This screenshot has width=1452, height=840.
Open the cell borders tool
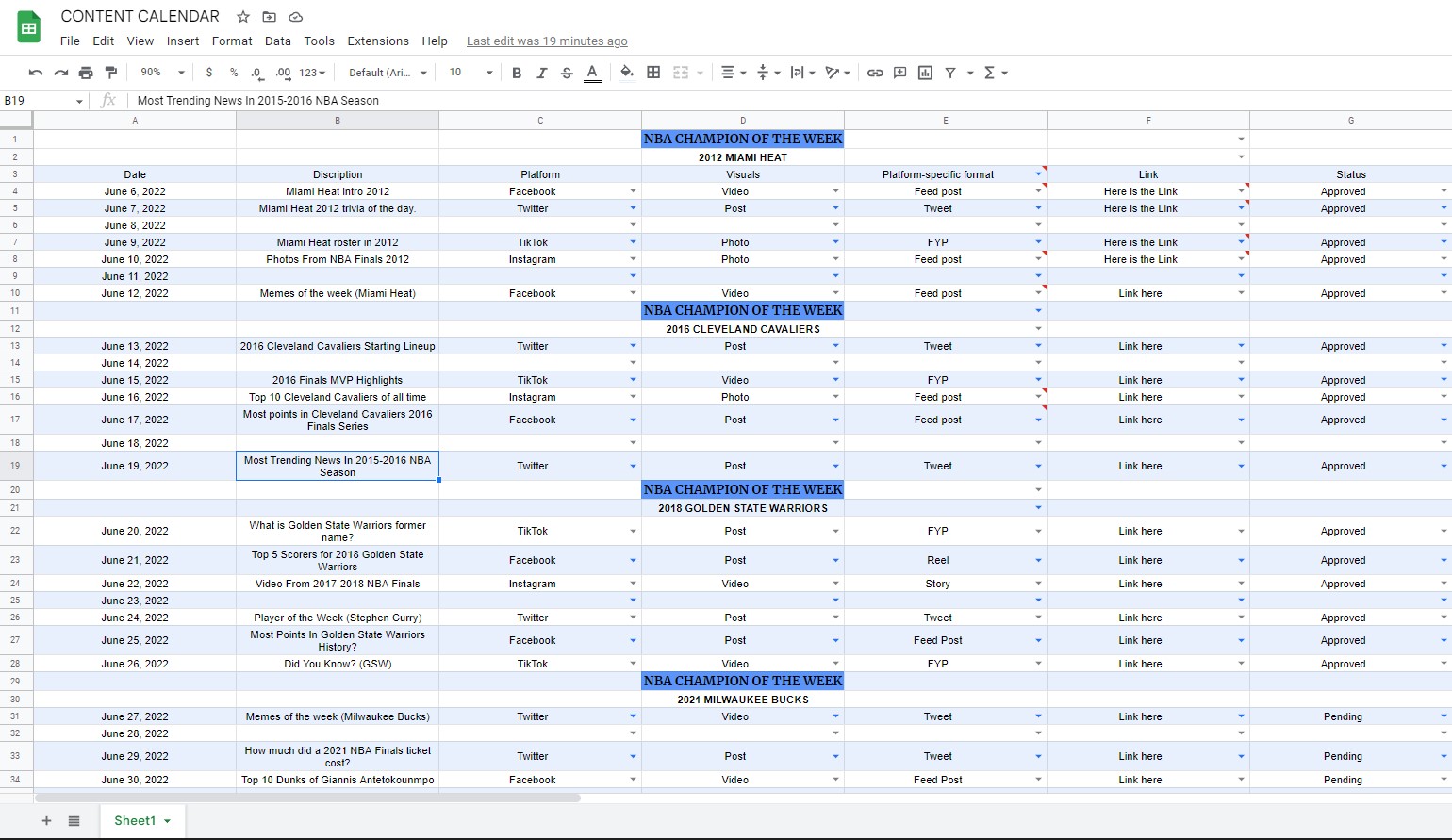click(x=653, y=73)
